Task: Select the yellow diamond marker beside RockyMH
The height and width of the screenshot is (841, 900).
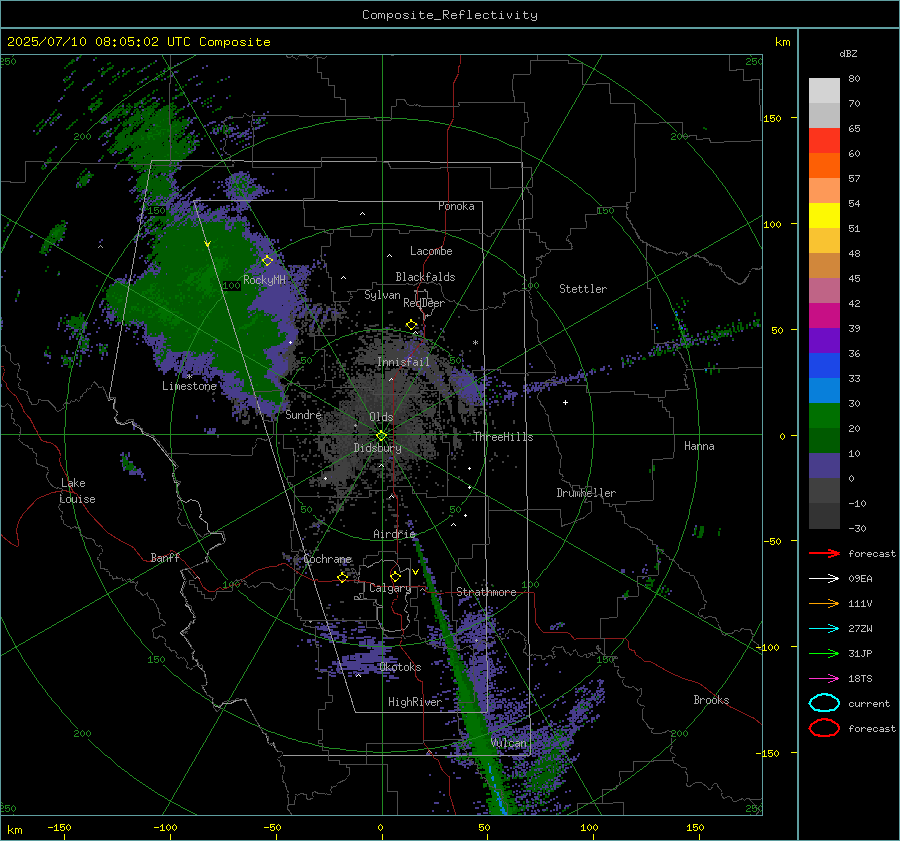Action: click(267, 261)
